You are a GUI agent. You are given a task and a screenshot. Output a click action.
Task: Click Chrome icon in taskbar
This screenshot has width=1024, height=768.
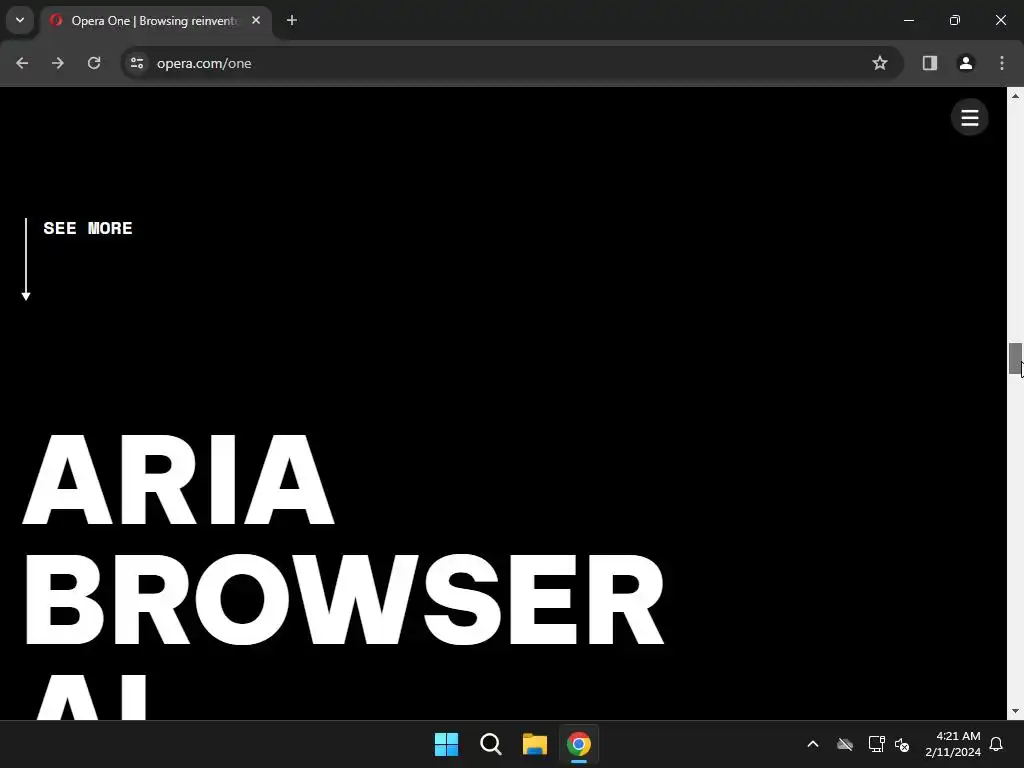click(579, 744)
